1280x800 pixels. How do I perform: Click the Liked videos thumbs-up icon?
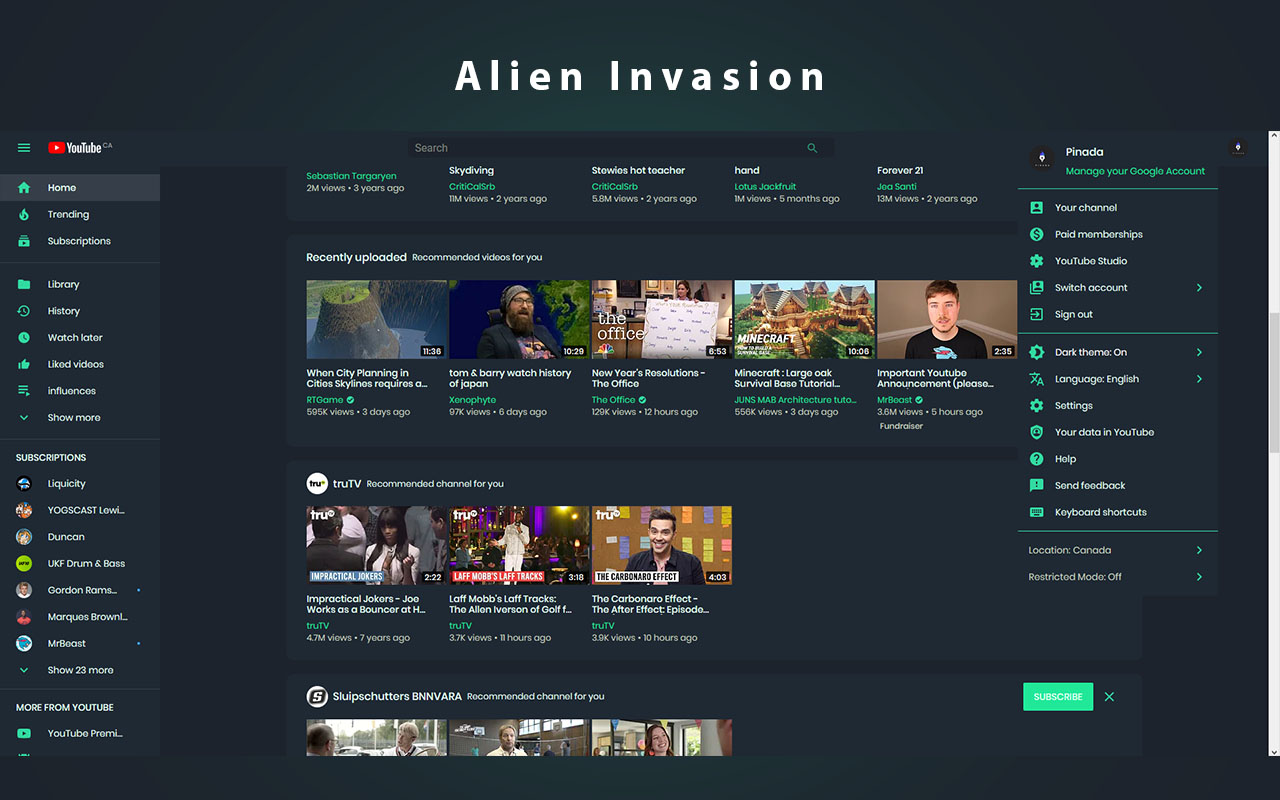pos(24,364)
